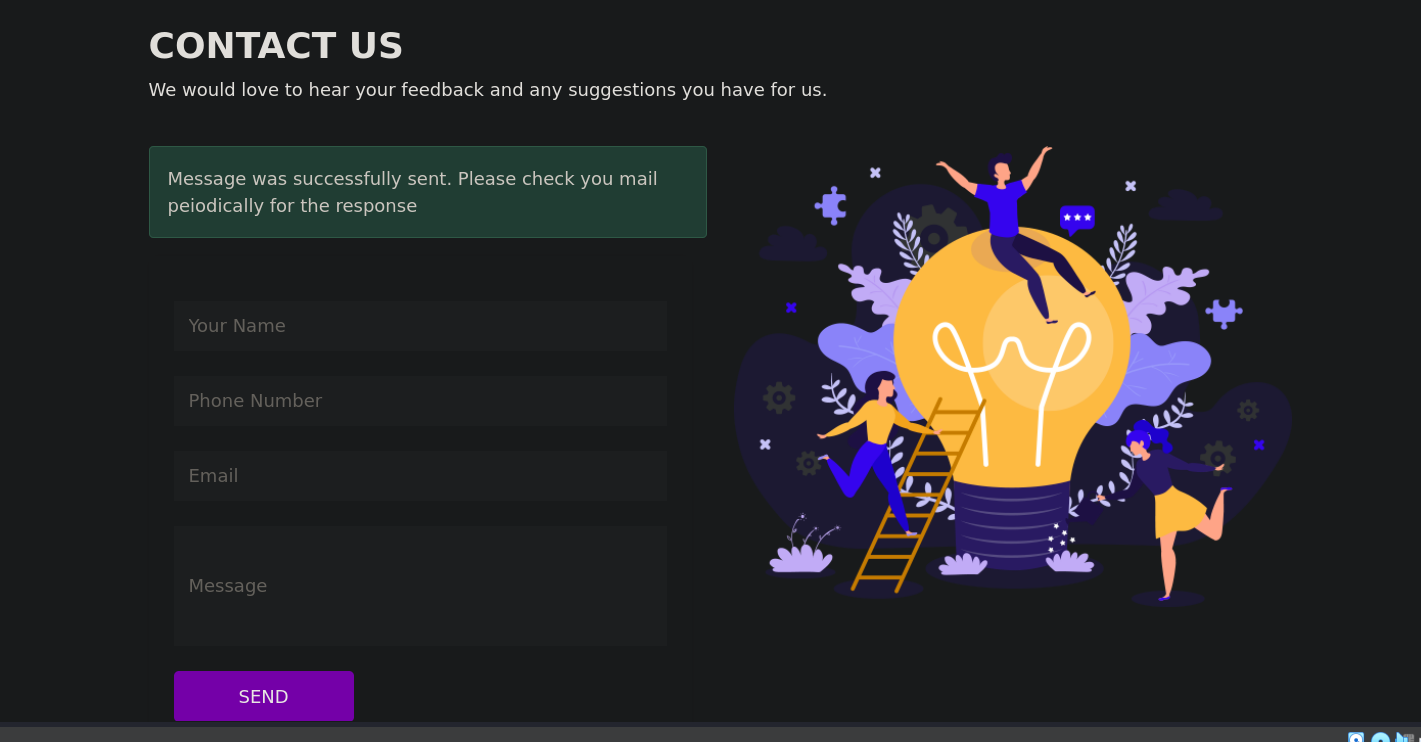Click the hard disk icon in status bar

click(x=1356, y=739)
